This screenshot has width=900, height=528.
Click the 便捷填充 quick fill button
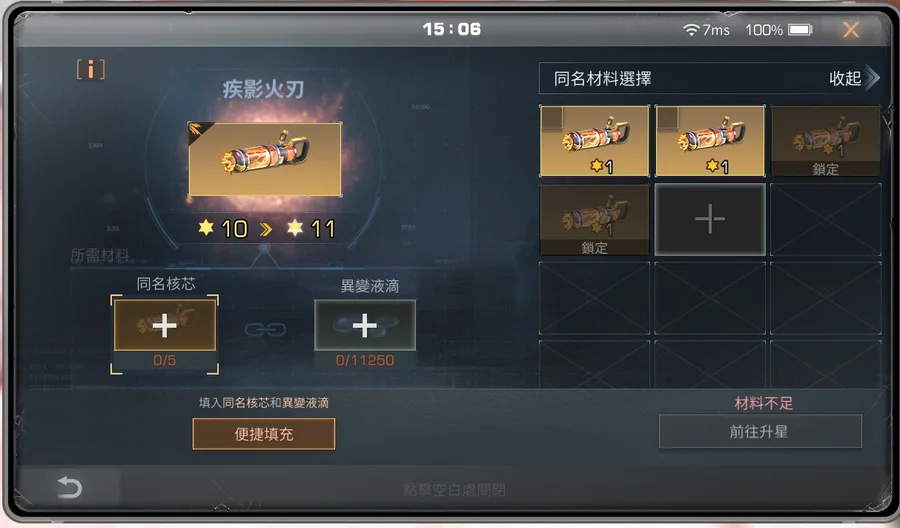263,434
